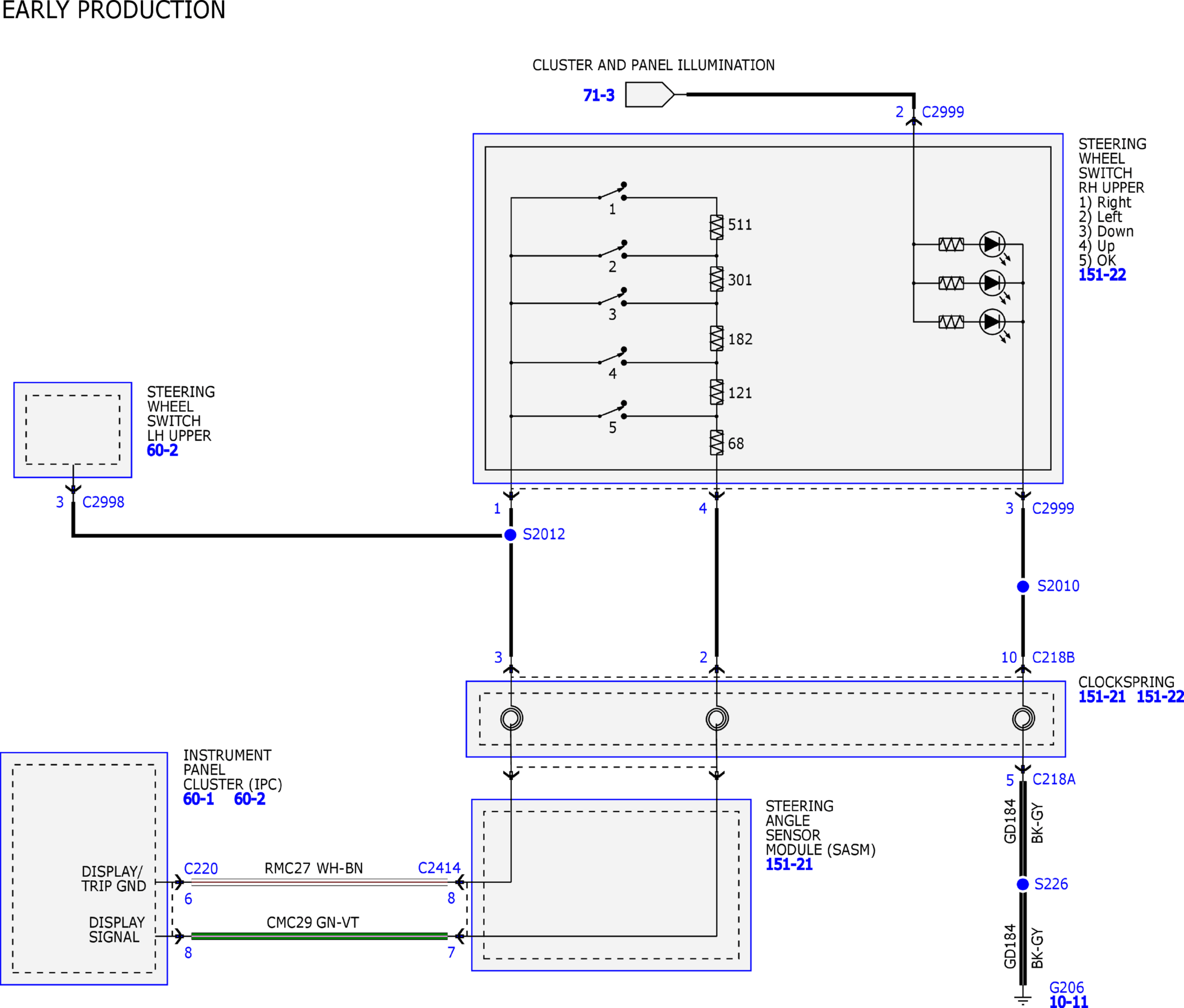Click the leftmost clockspring coil symbol
This screenshot has height=1008, width=1184.
point(511,718)
